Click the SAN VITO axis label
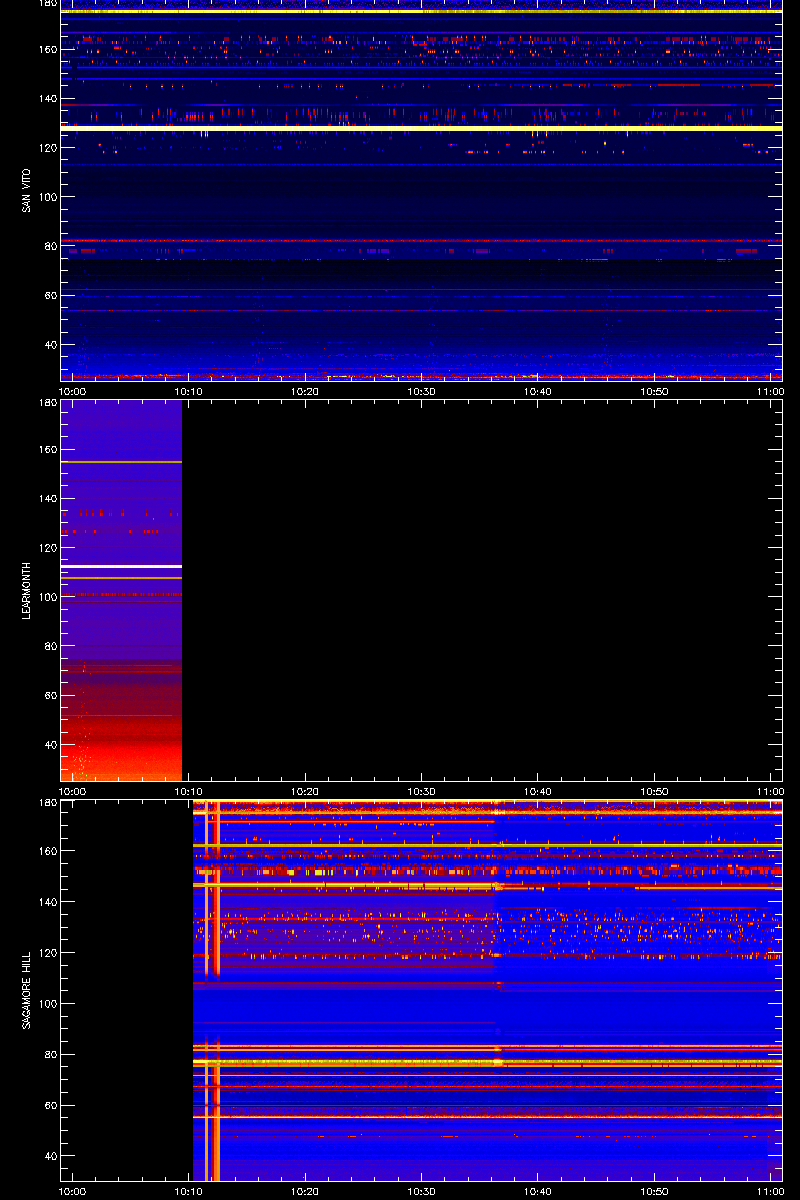Screen dimensions: 800x1200 tap(27, 190)
